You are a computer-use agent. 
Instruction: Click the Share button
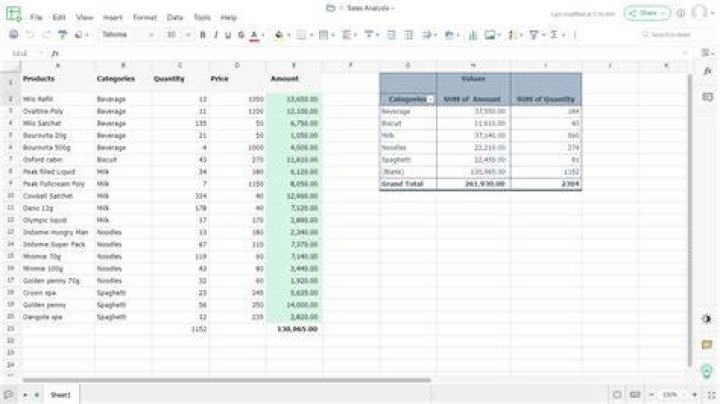(647, 13)
